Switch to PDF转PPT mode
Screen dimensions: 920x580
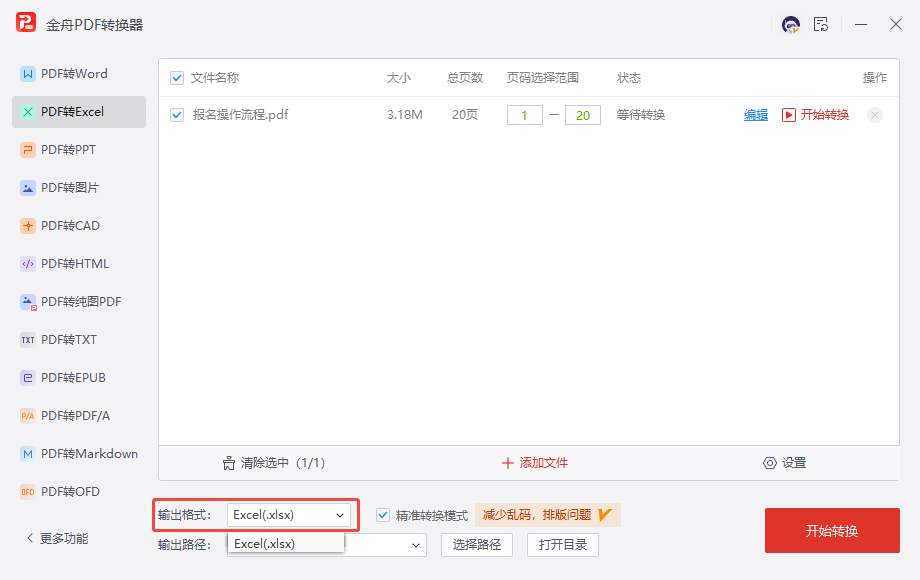79,150
